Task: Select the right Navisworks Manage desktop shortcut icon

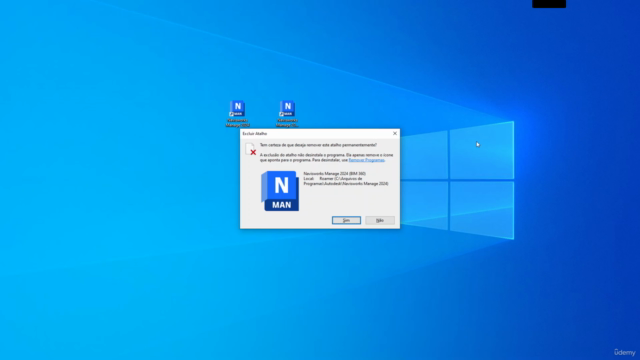Action: pos(287,109)
